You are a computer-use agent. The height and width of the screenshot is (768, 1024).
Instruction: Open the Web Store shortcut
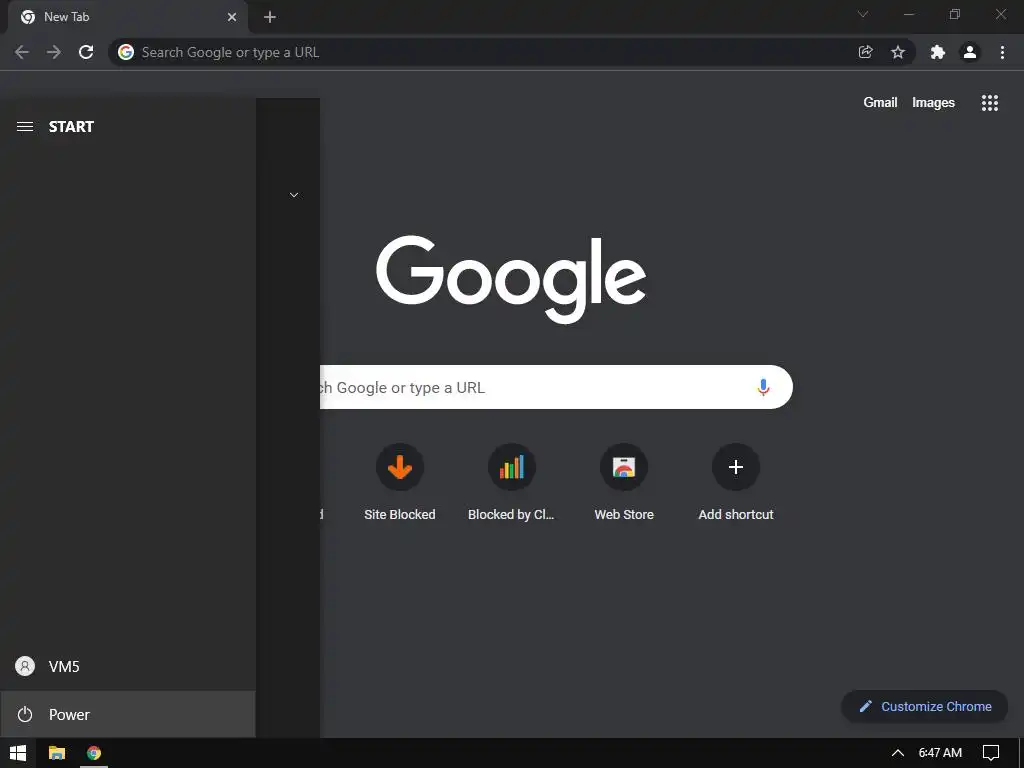point(624,483)
